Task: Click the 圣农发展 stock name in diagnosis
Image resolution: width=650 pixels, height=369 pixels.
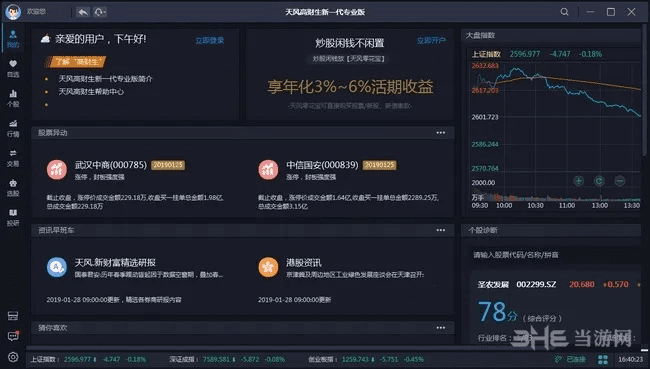Action: tap(493, 284)
